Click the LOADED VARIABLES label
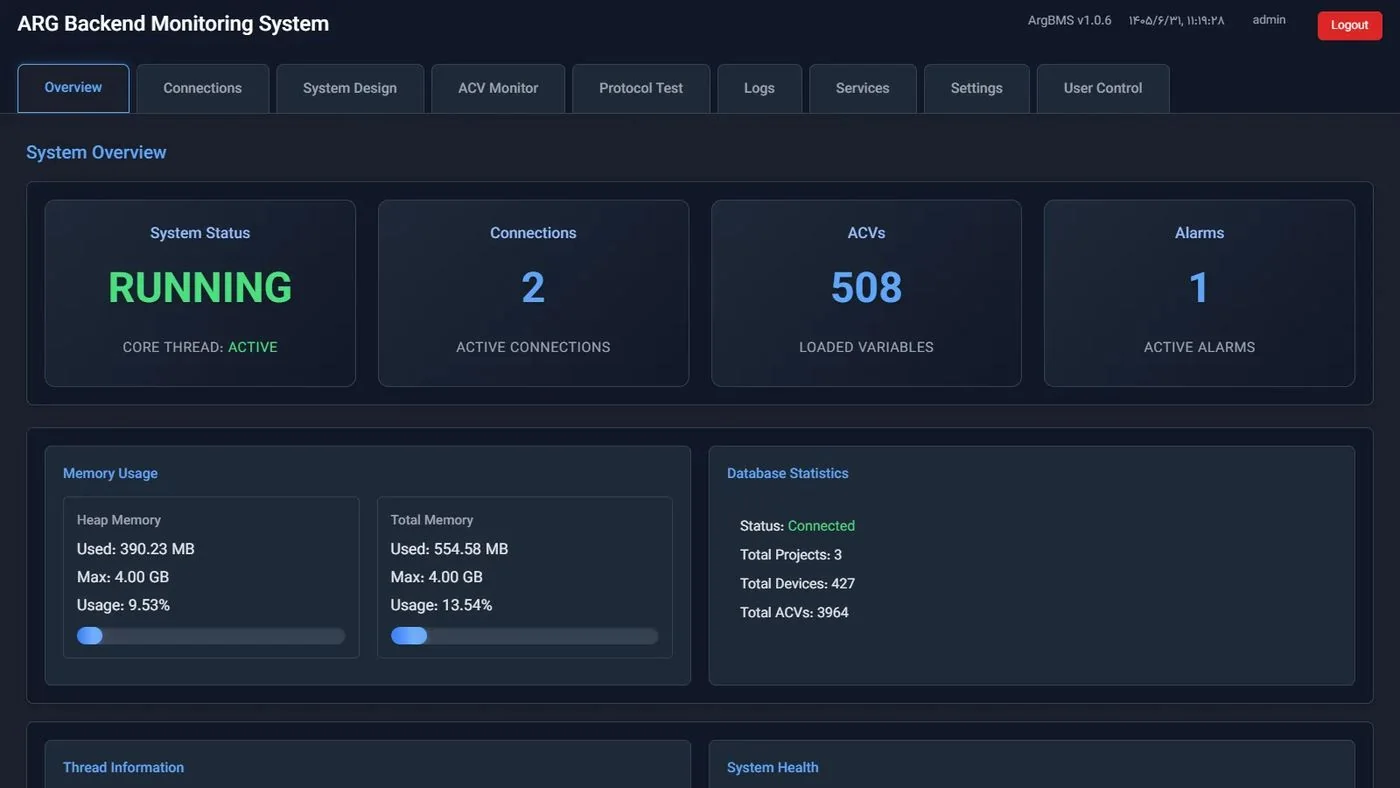The image size is (1400, 788). [866, 347]
